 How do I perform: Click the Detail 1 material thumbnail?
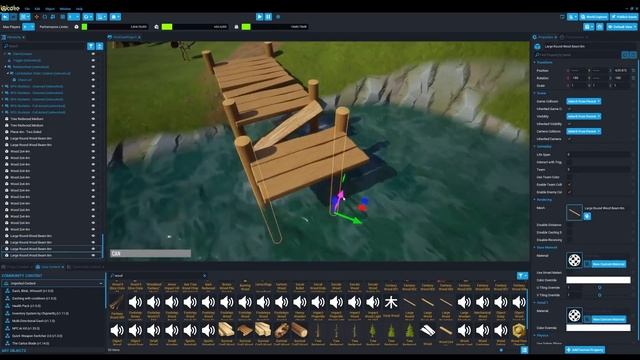coord(574,315)
